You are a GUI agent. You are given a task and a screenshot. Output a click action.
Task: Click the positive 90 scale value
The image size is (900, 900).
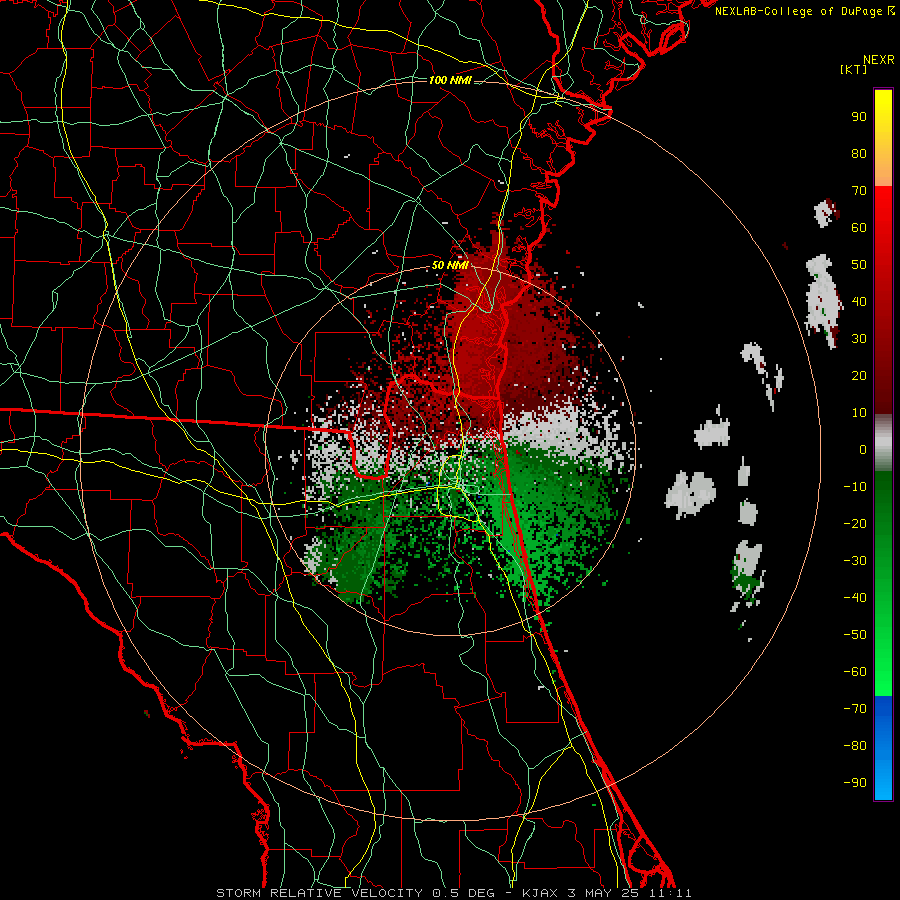(x=859, y=117)
